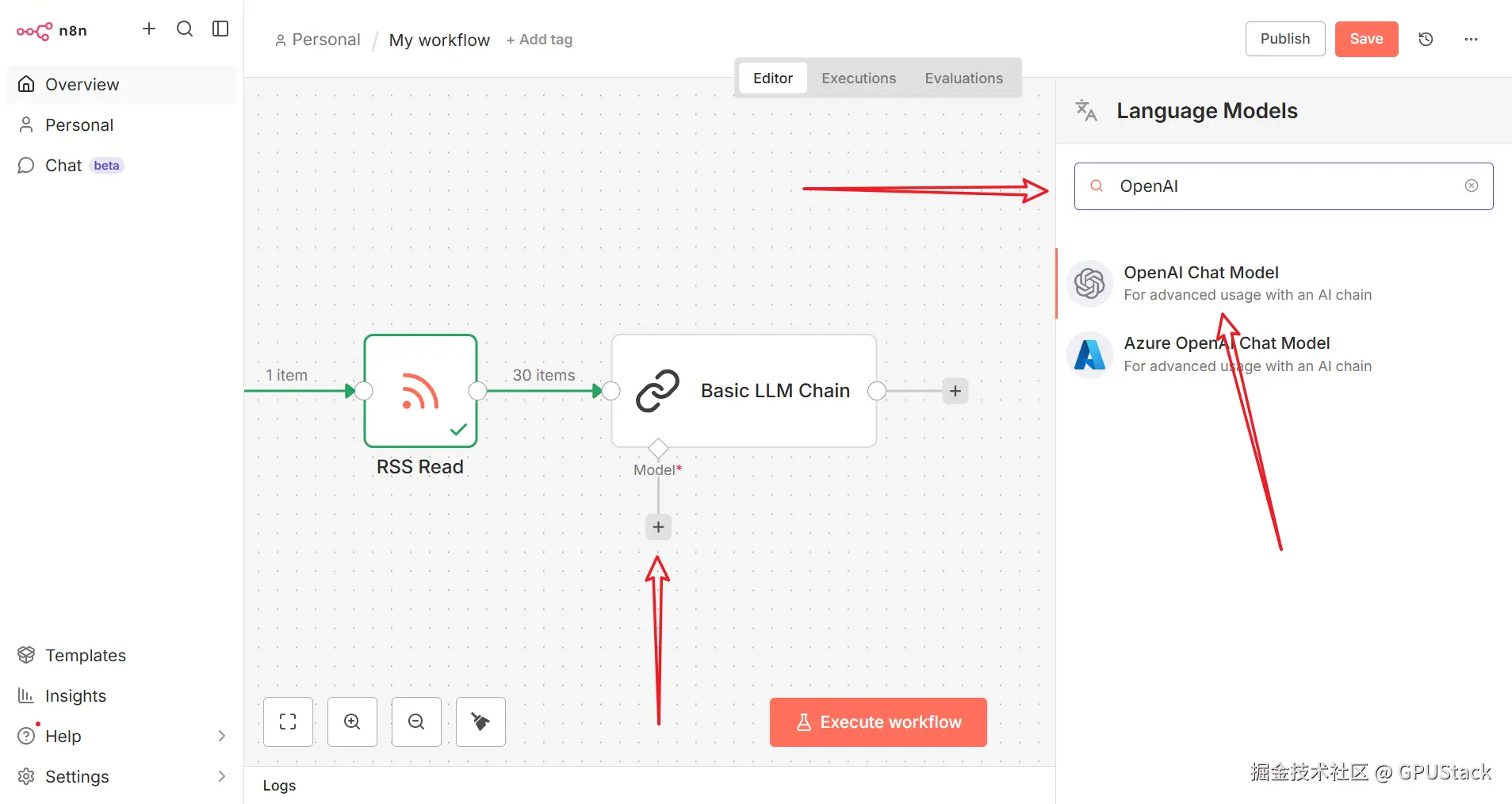Open search with magnifier icon
The width and height of the screenshot is (1512, 804).
tap(185, 29)
